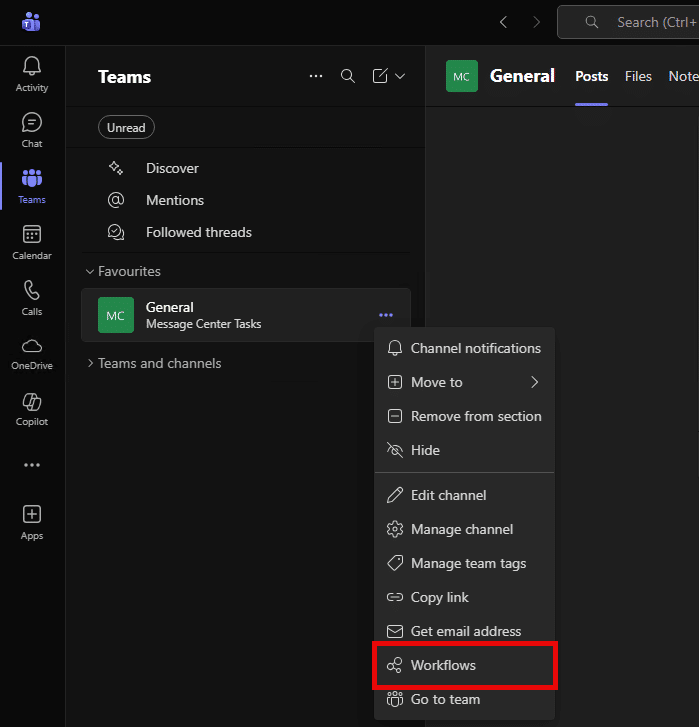Viewport: 699px width, 727px height.
Task: Click Copy link in the context menu
Action: click(x=439, y=597)
